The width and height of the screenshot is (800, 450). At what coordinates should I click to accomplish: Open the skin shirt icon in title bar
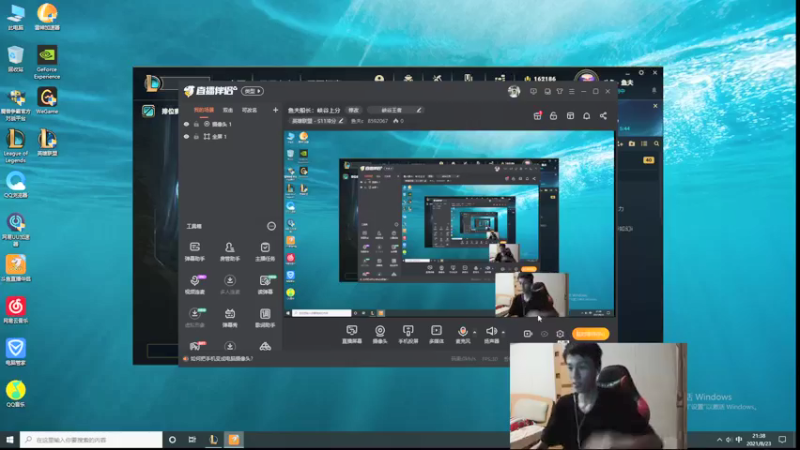point(560,91)
